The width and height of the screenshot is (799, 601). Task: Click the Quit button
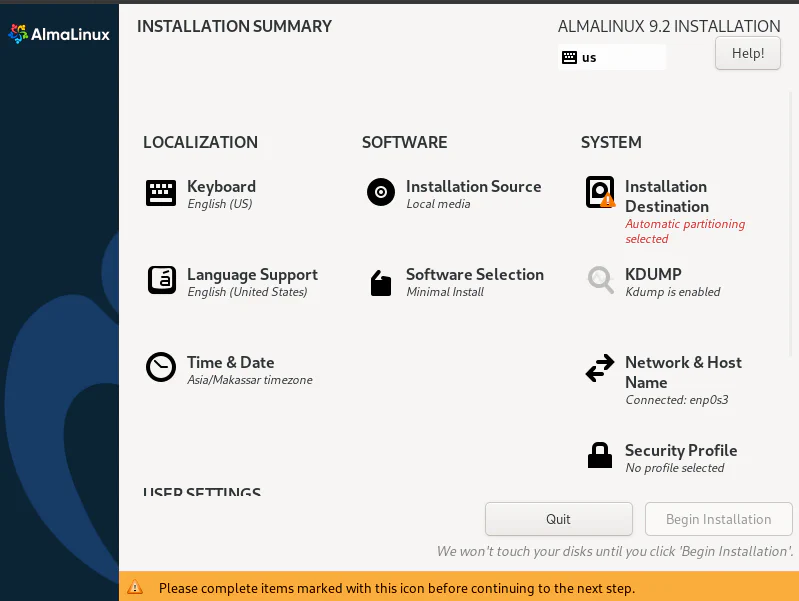[x=558, y=519]
